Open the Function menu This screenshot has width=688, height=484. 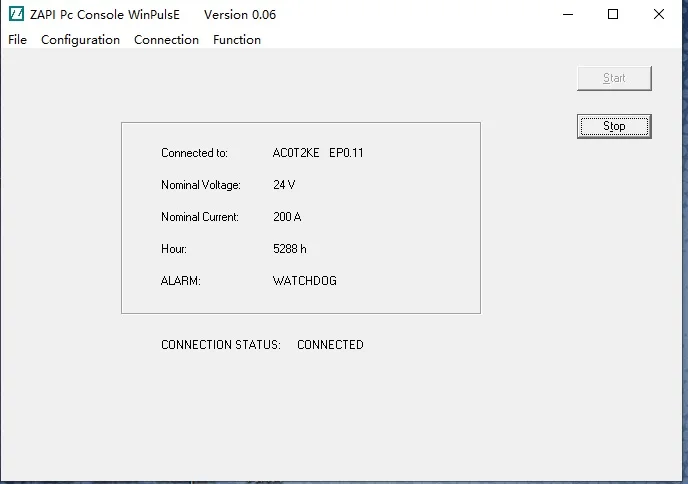coord(237,40)
